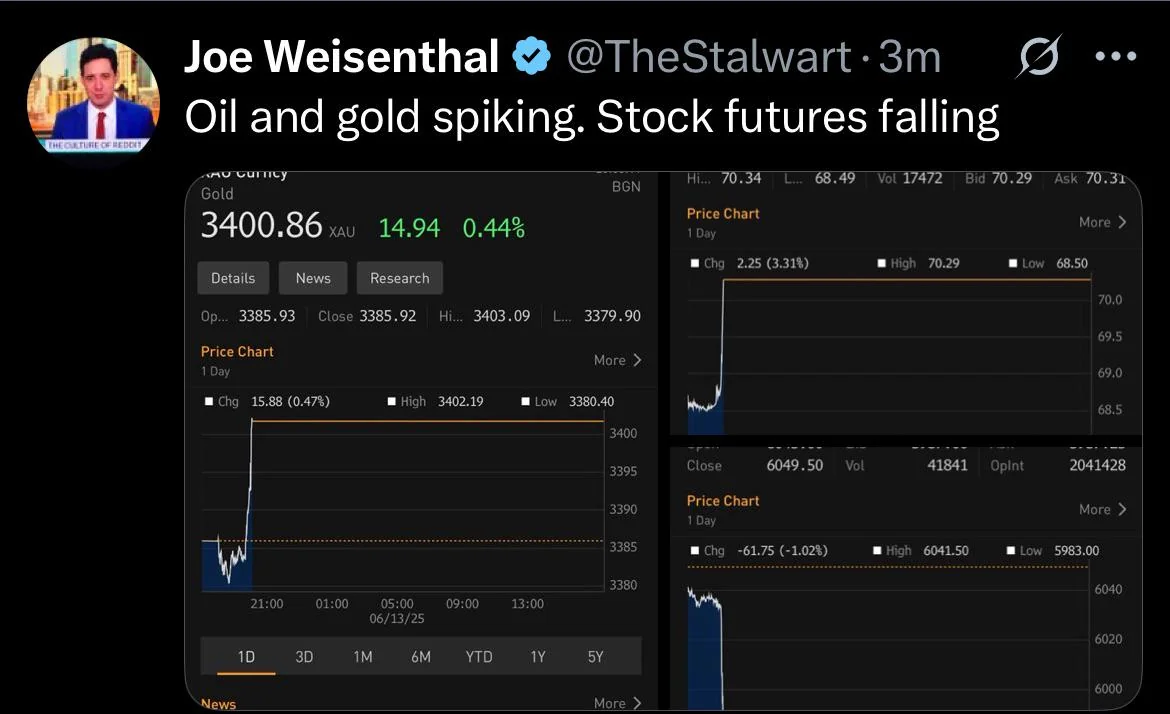The height and width of the screenshot is (714, 1170).
Task: Toggle the gold chart High legend square
Action: pyautogui.click(x=392, y=401)
